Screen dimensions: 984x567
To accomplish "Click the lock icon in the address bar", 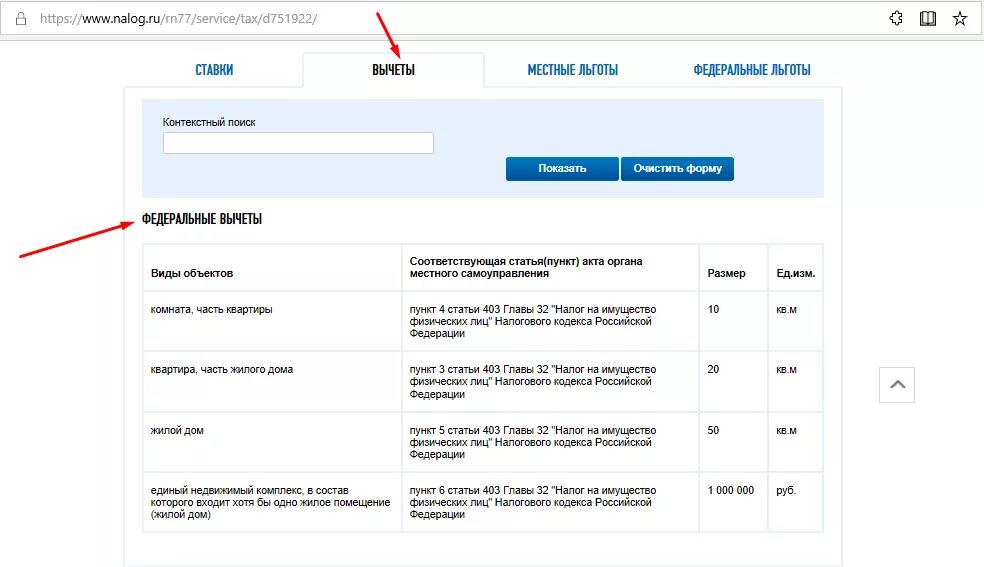I will point(21,18).
